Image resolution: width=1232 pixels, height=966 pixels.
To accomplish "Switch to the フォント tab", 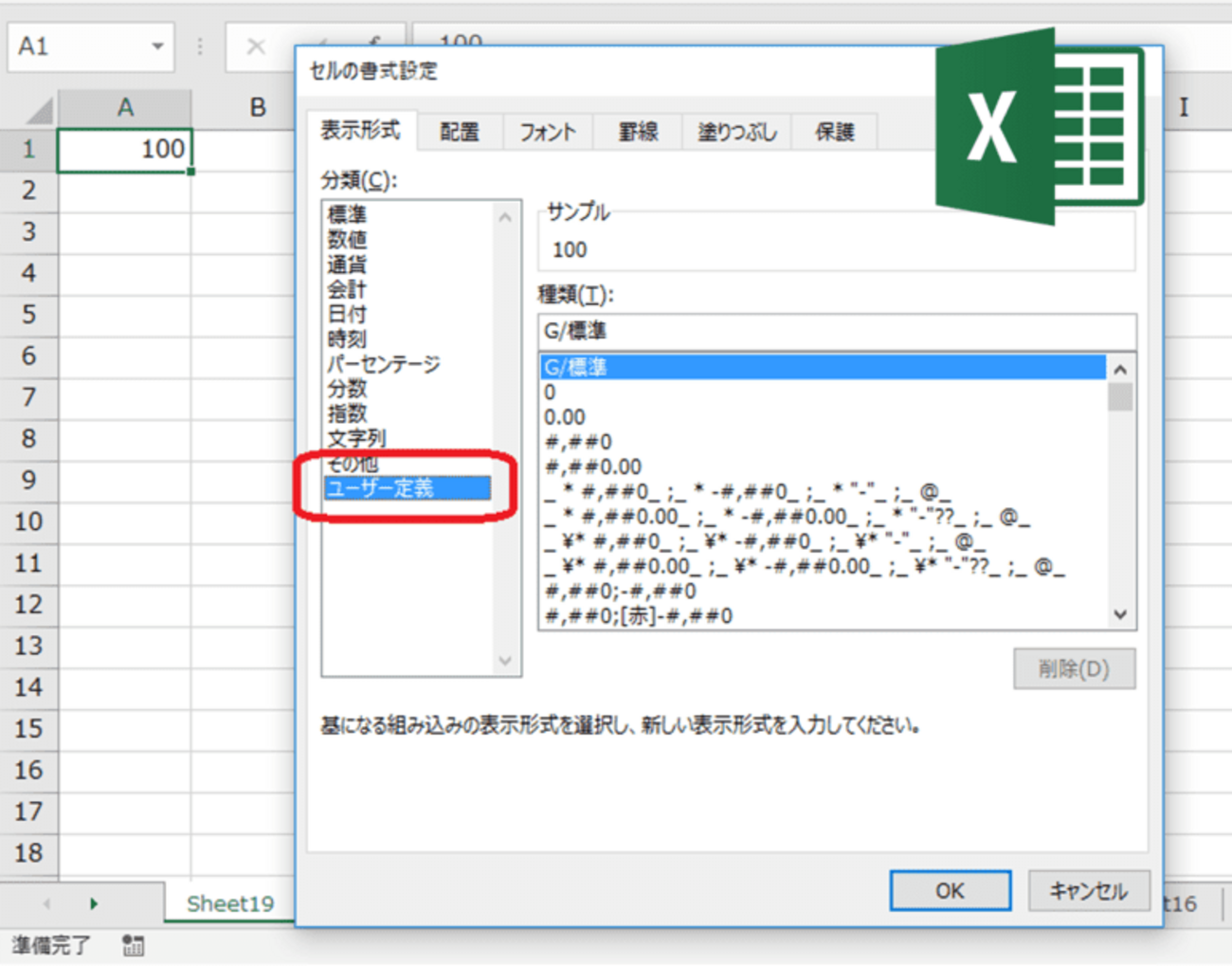I will click(x=548, y=132).
